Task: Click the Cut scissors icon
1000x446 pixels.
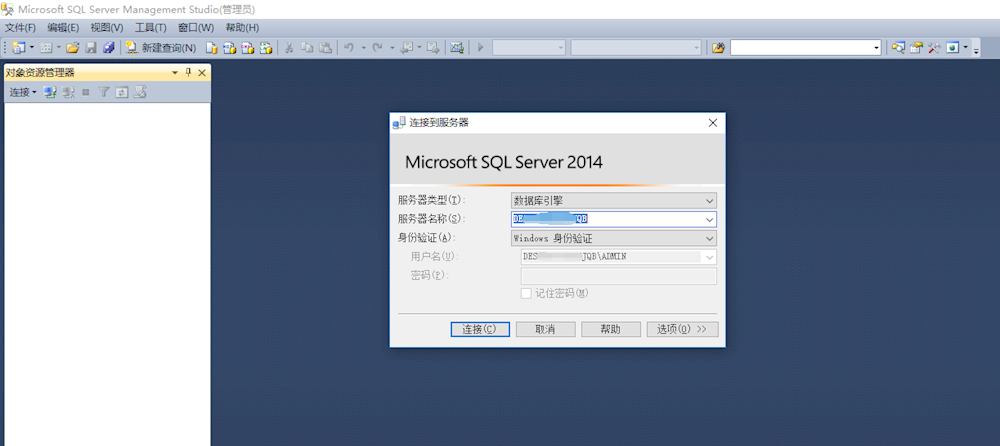Action: click(288, 47)
